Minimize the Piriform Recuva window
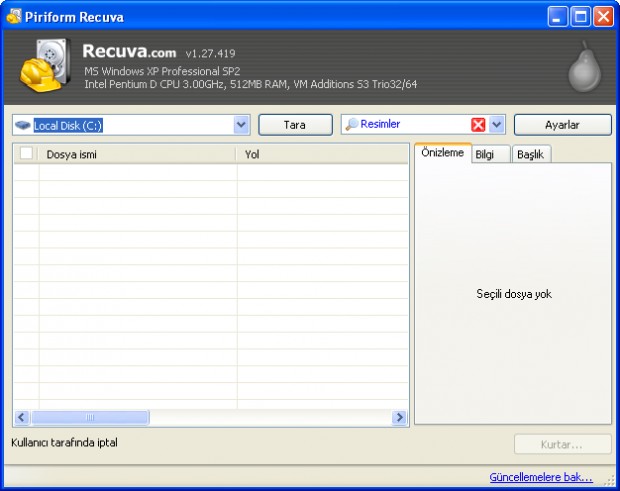Screen dimensions: 620x491 [558, 17]
